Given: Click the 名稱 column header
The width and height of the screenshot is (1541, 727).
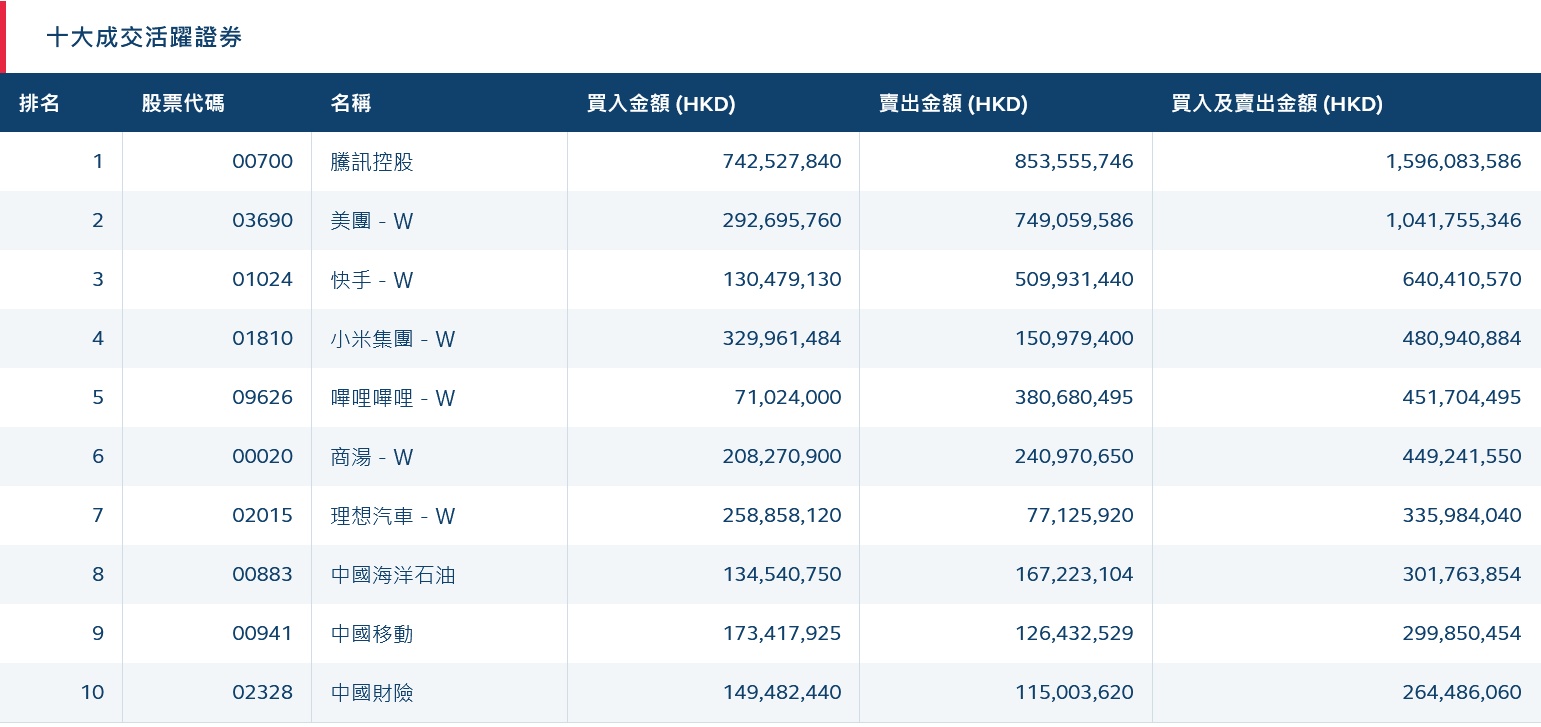Looking at the screenshot, I should [351, 103].
